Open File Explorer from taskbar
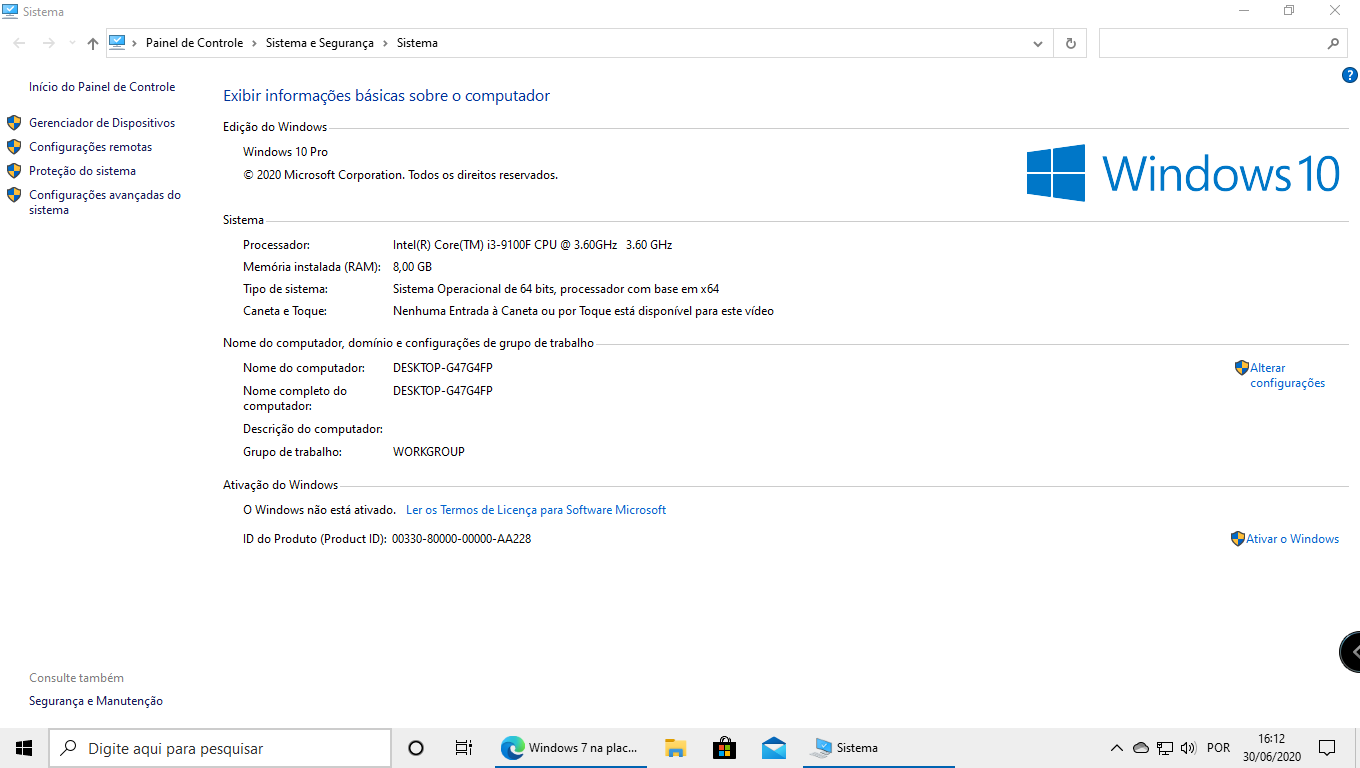The height and width of the screenshot is (768, 1360). coord(676,748)
